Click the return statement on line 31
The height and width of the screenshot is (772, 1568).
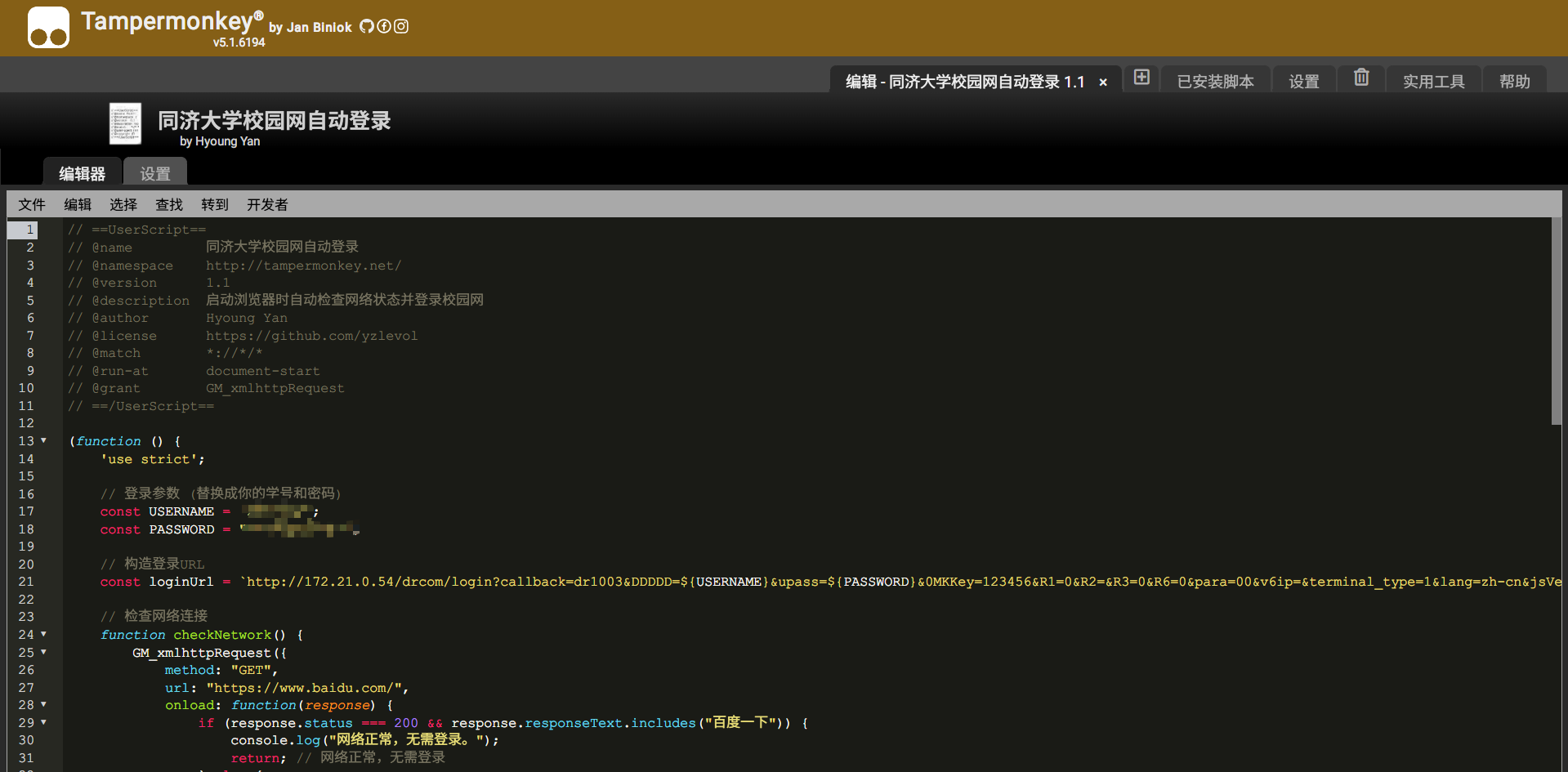point(258,758)
